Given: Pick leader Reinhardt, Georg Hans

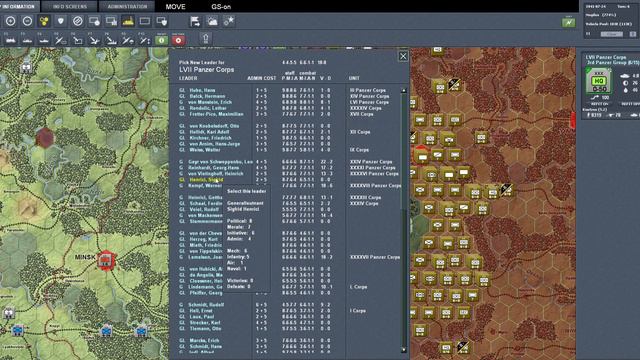Looking at the screenshot, I should click(213, 168).
